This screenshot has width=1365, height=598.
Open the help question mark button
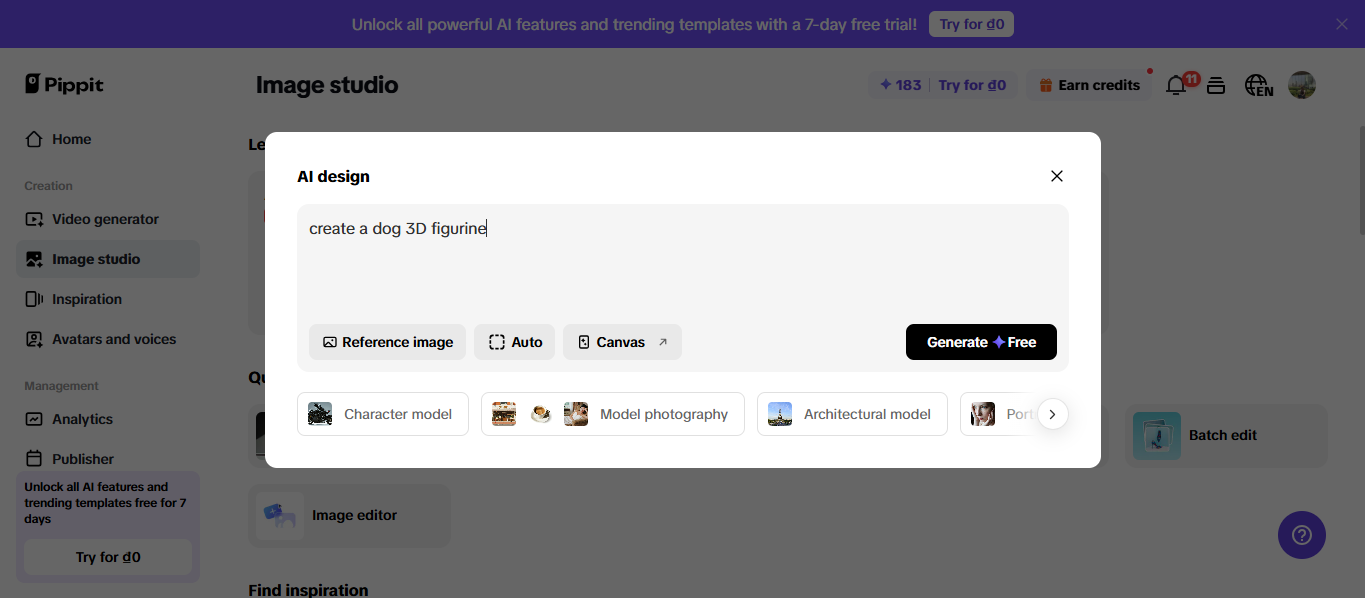coord(1301,535)
